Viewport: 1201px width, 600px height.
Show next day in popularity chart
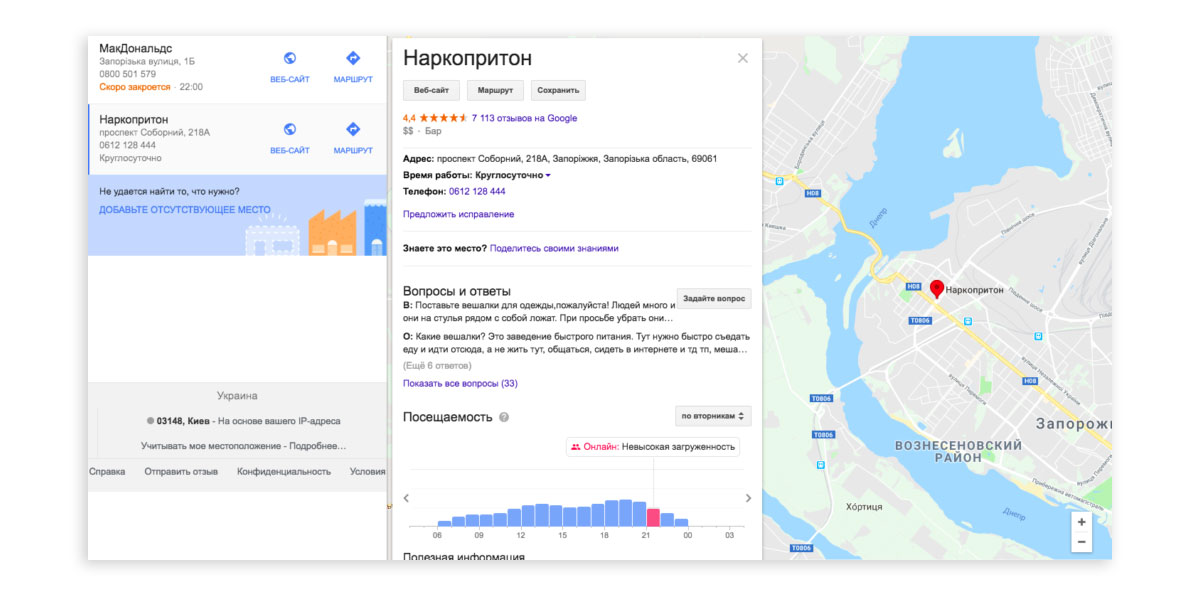(x=748, y=498)
